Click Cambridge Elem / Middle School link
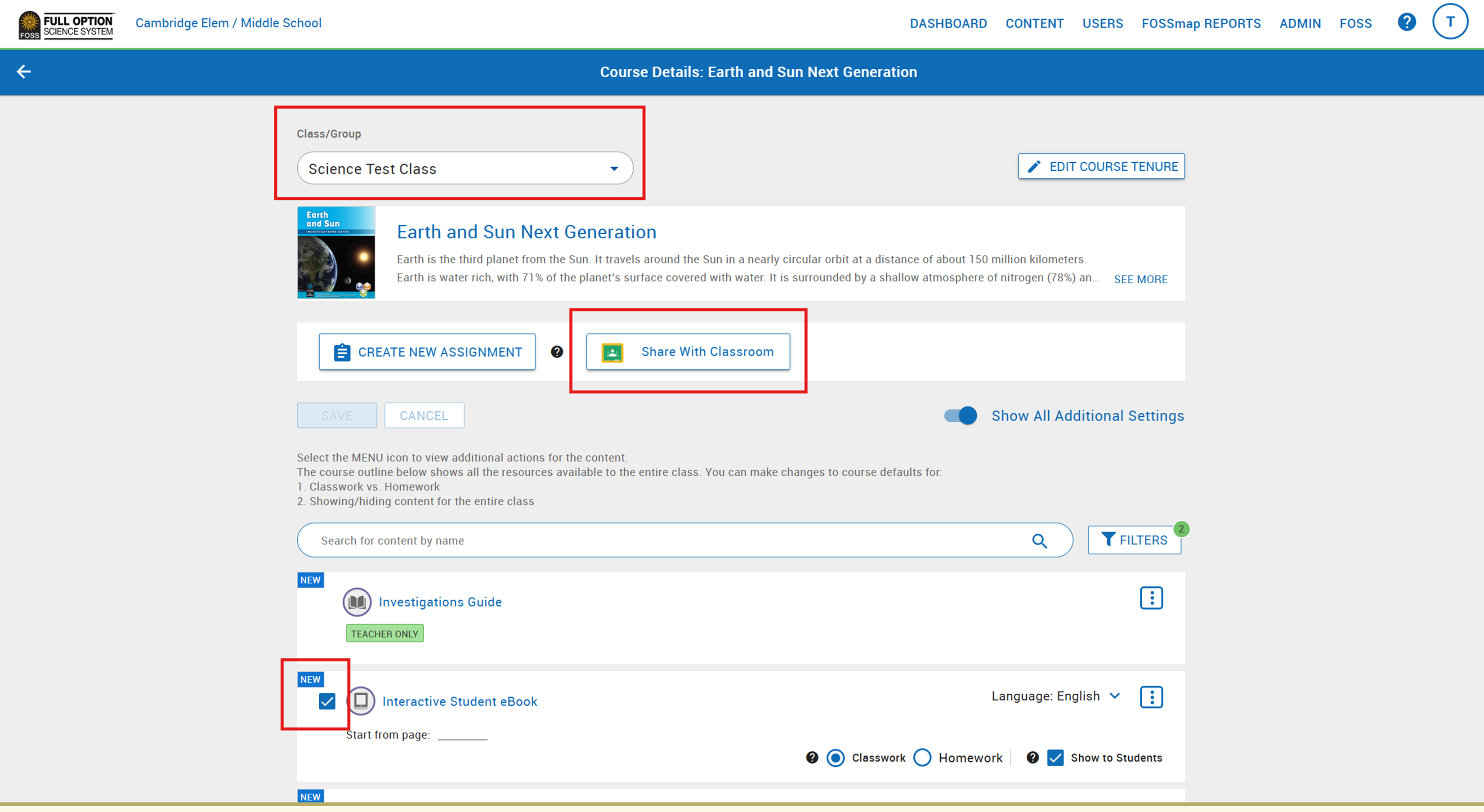 (x=228, y=23)
